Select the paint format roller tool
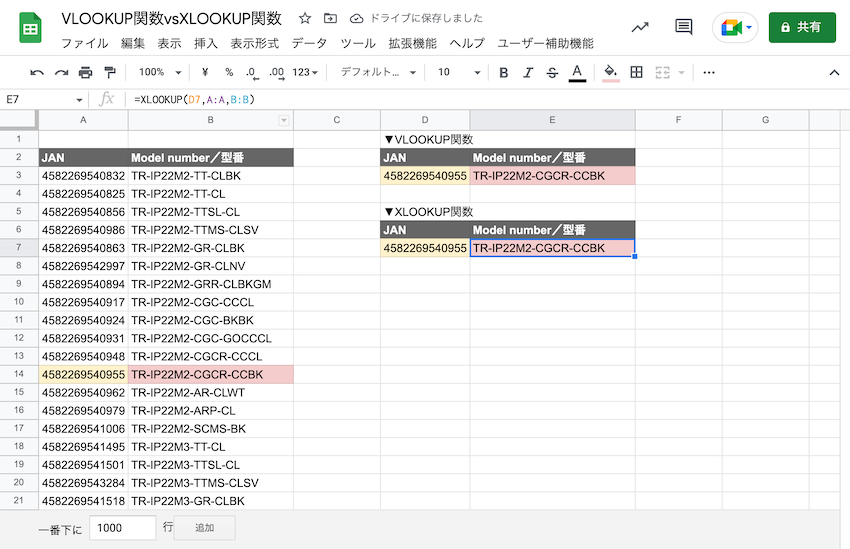 point(110,72)
